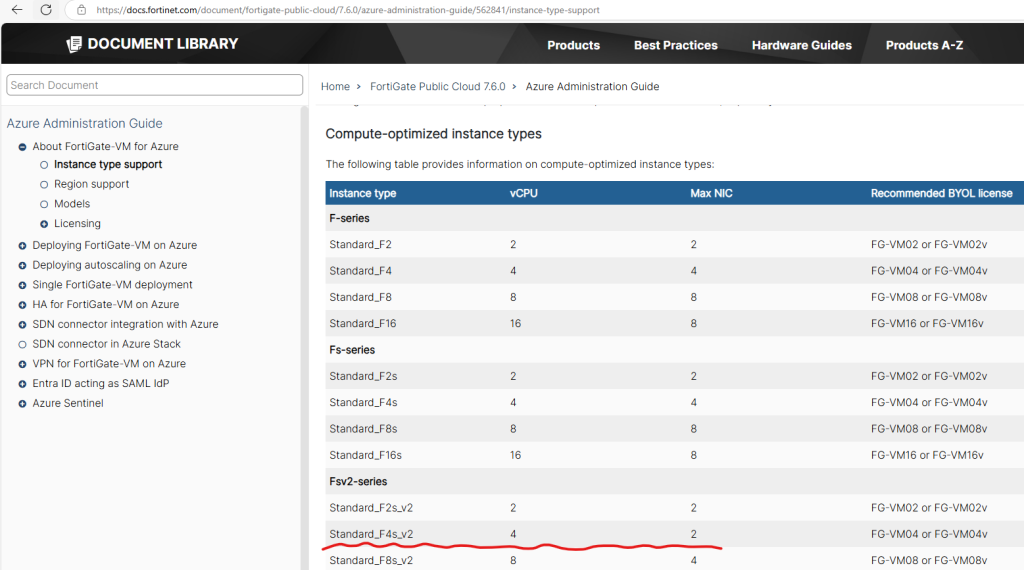Expand HA for FortiGate-VM on Azure
Screen dimensions: 1024x570
(x=22, y=305)
